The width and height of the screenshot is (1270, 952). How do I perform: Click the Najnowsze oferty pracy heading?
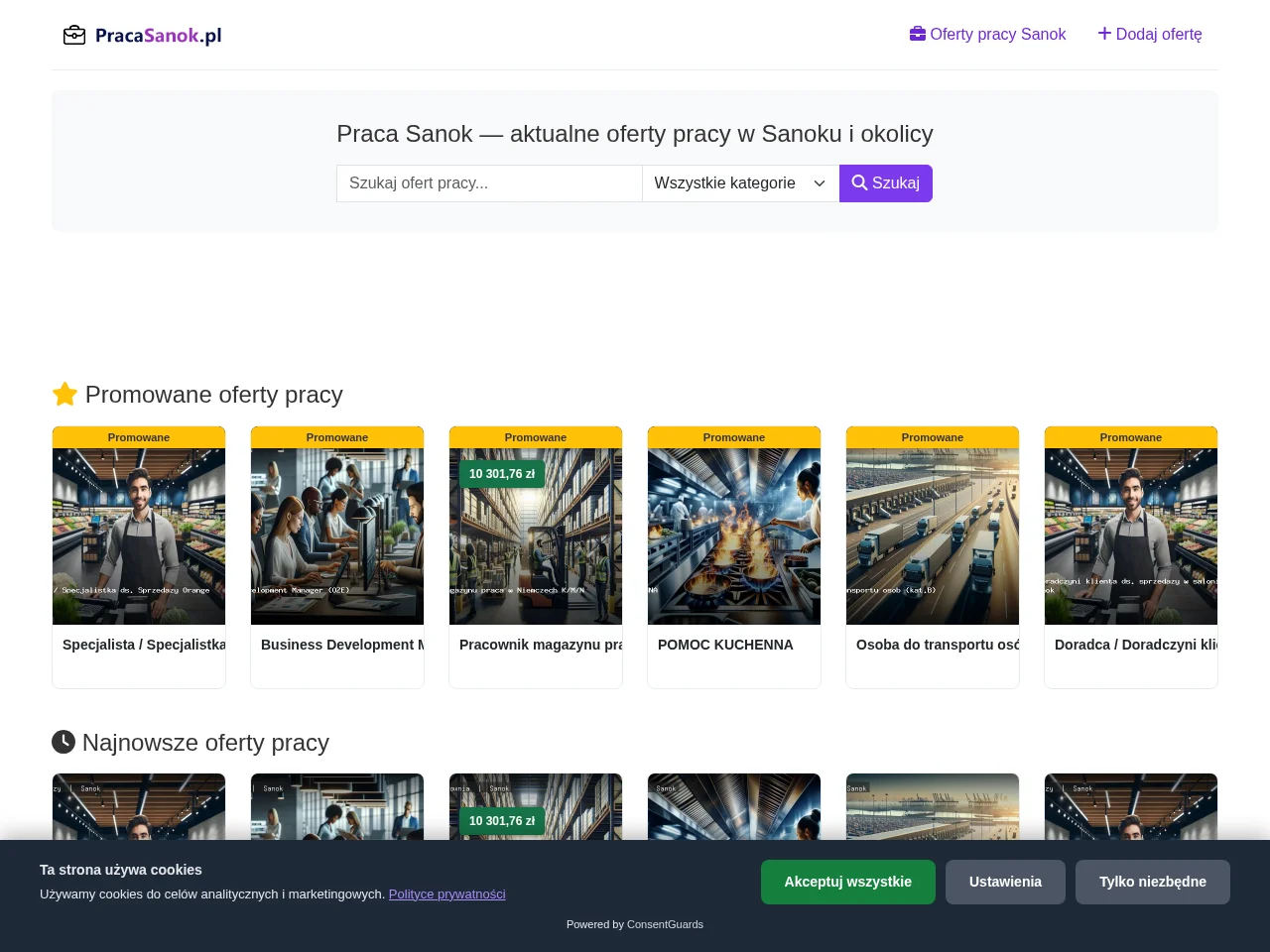[190, 743]
